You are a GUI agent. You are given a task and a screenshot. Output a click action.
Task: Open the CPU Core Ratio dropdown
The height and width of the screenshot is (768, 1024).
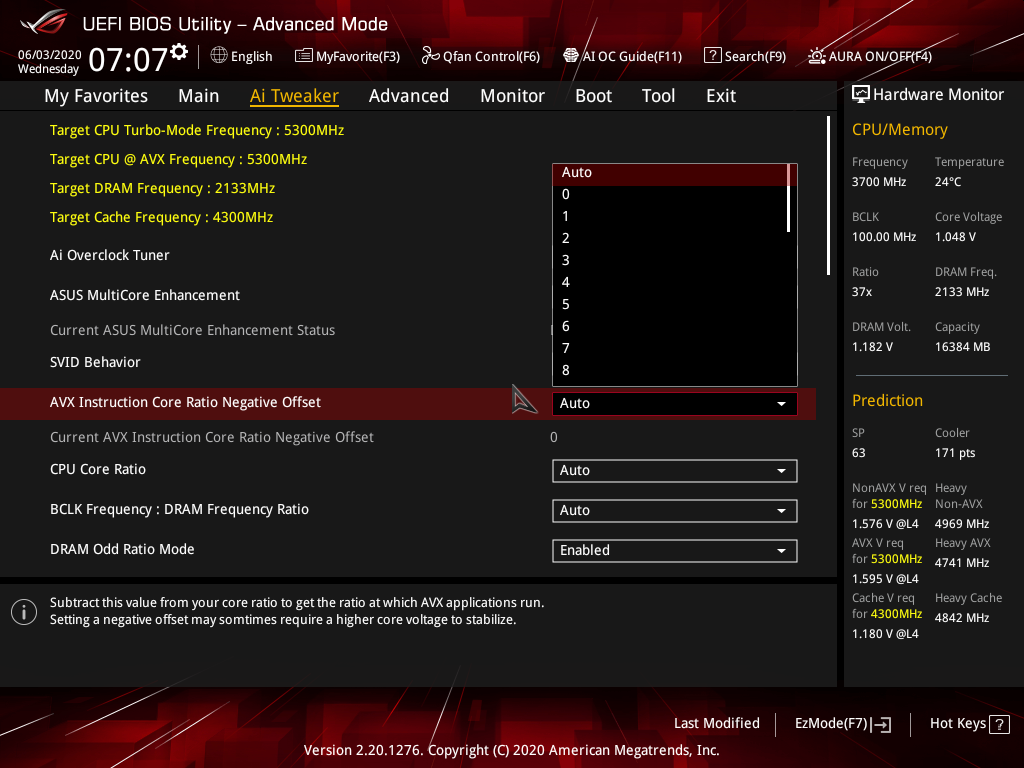[674, 470]
